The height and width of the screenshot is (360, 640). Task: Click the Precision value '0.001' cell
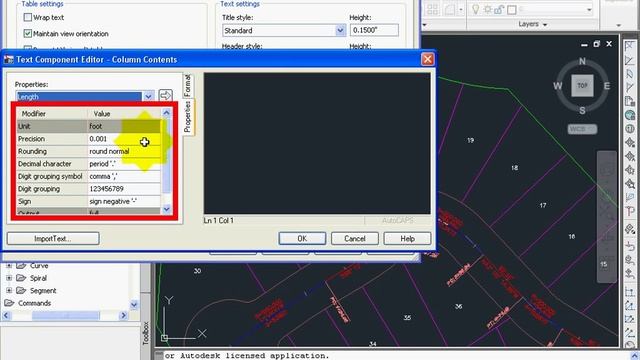pos(124,139)
